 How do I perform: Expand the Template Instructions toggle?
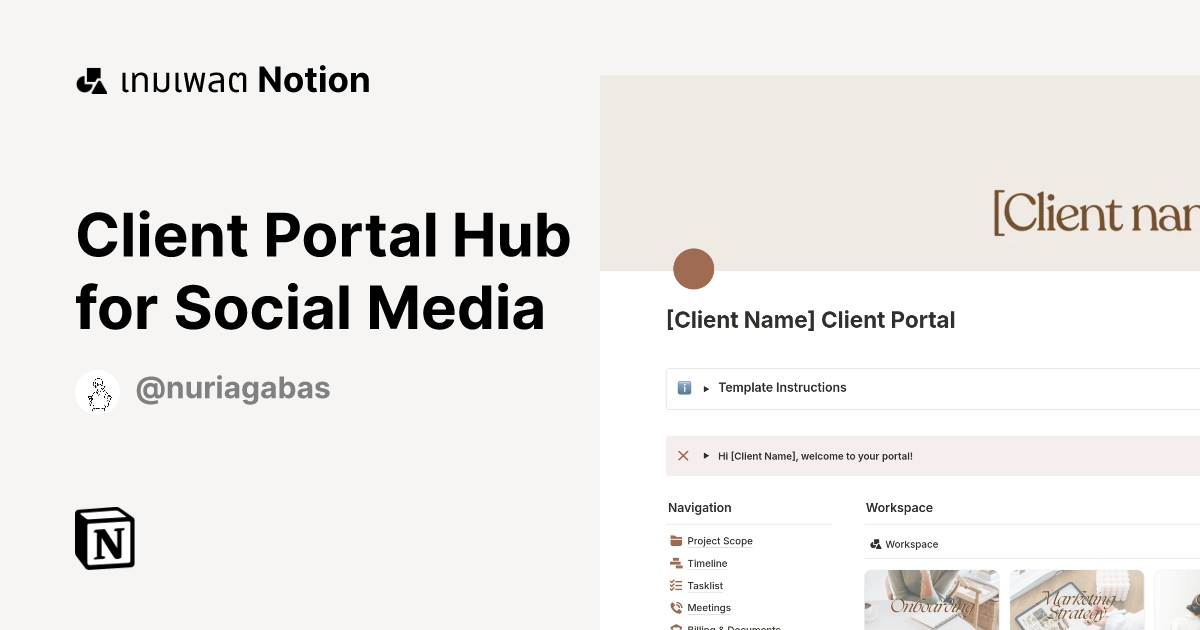705,388
